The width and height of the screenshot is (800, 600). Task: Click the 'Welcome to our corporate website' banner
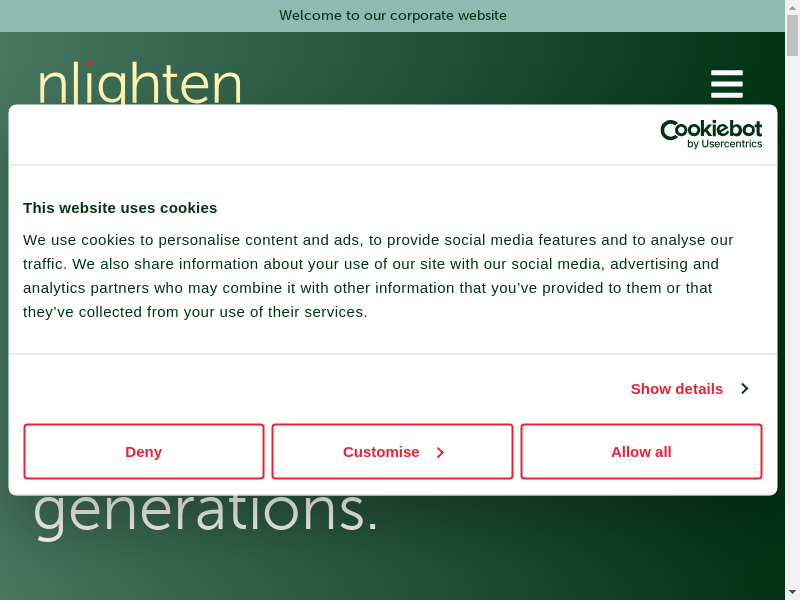click(x=393, y=16)
